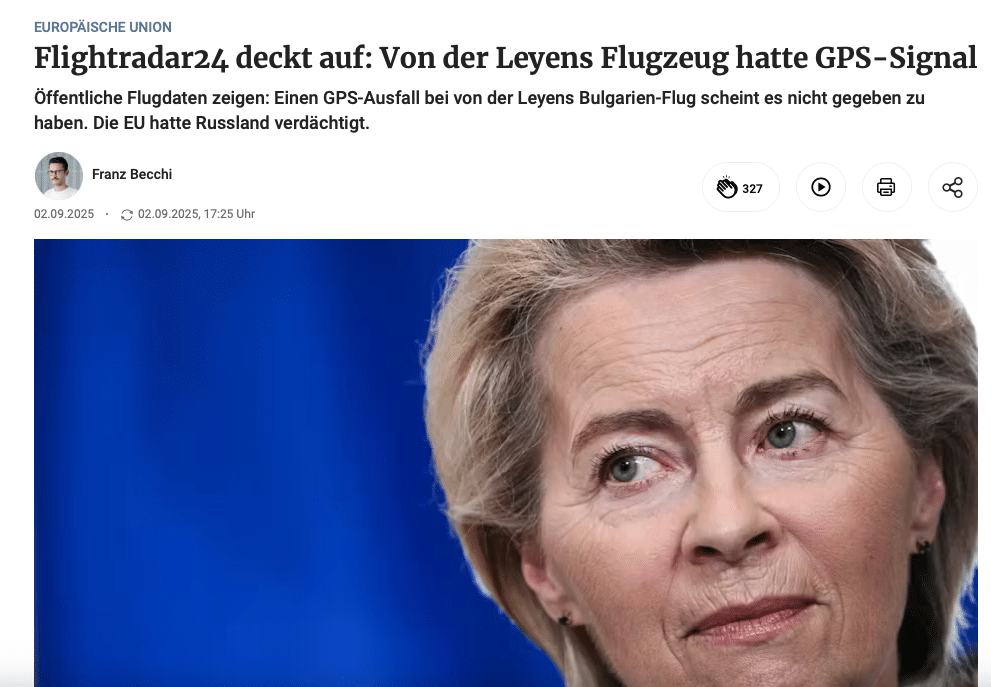
Task: Go to the EUROPÄISCHE UNION category
Action: (103, 27)
